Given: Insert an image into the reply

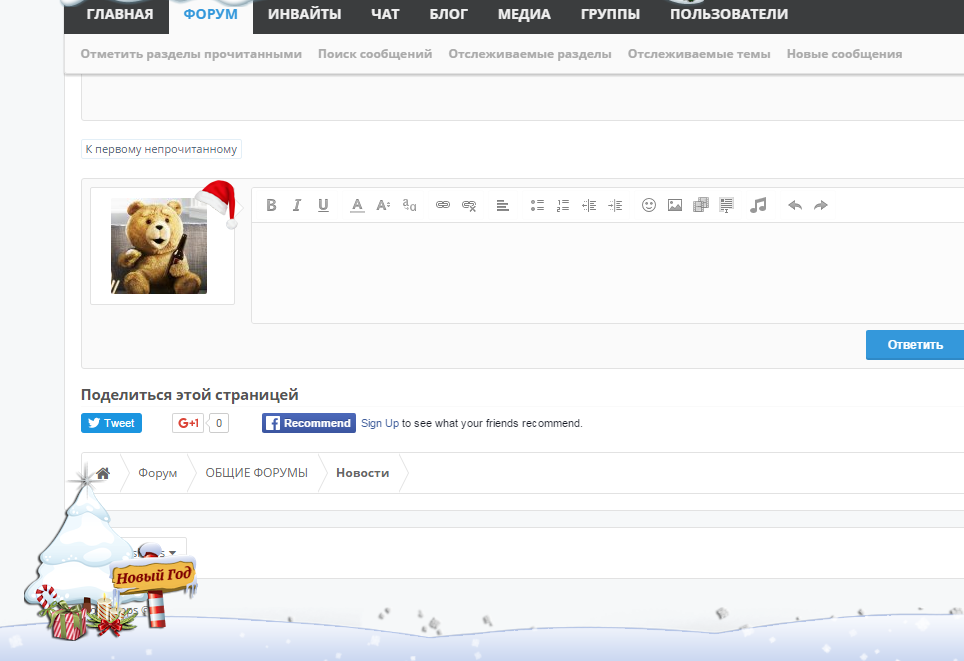Looking at the screenshot, I should click(x=675, y=205).
